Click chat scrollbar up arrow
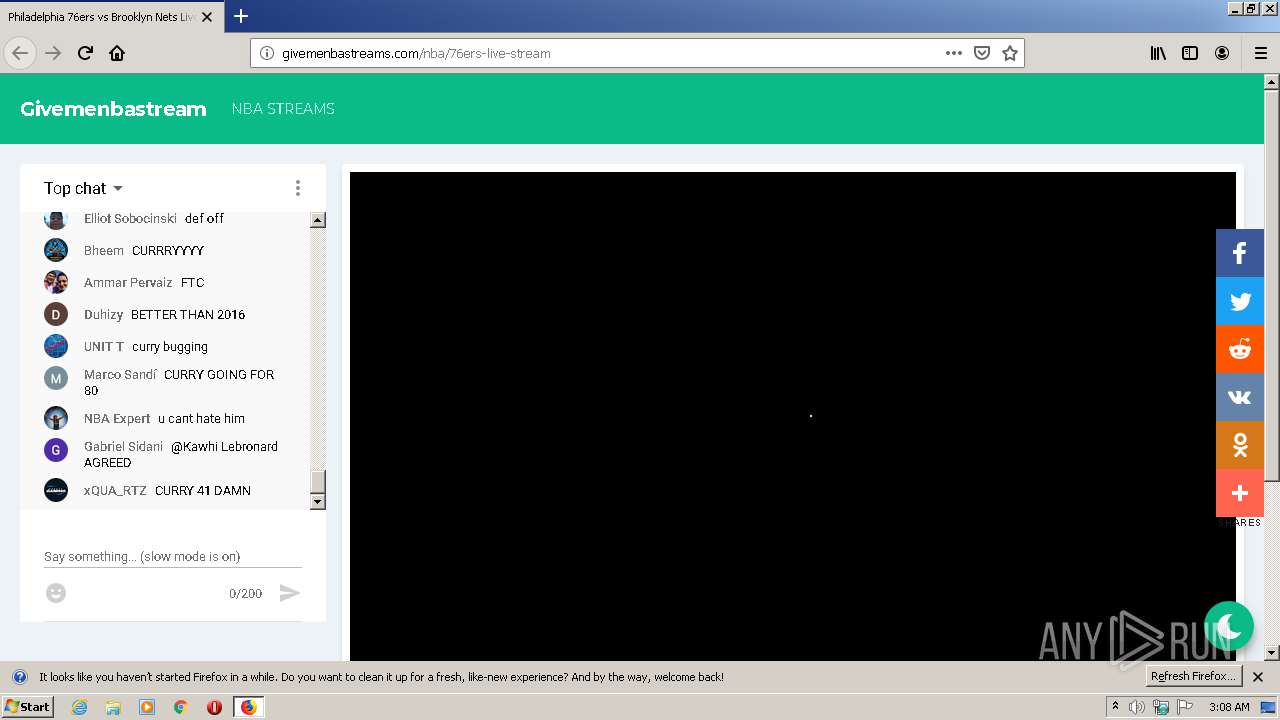This screenshot has height=720, width=1280. coord(318,220)
